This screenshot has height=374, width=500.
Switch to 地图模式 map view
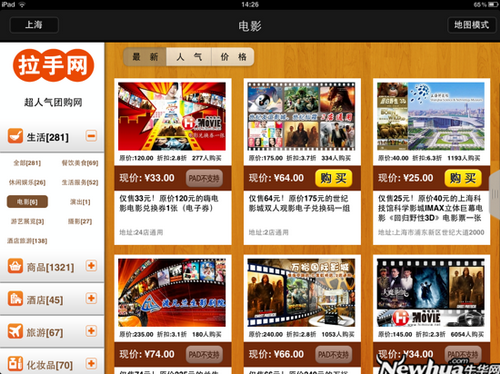coord(471,25)
